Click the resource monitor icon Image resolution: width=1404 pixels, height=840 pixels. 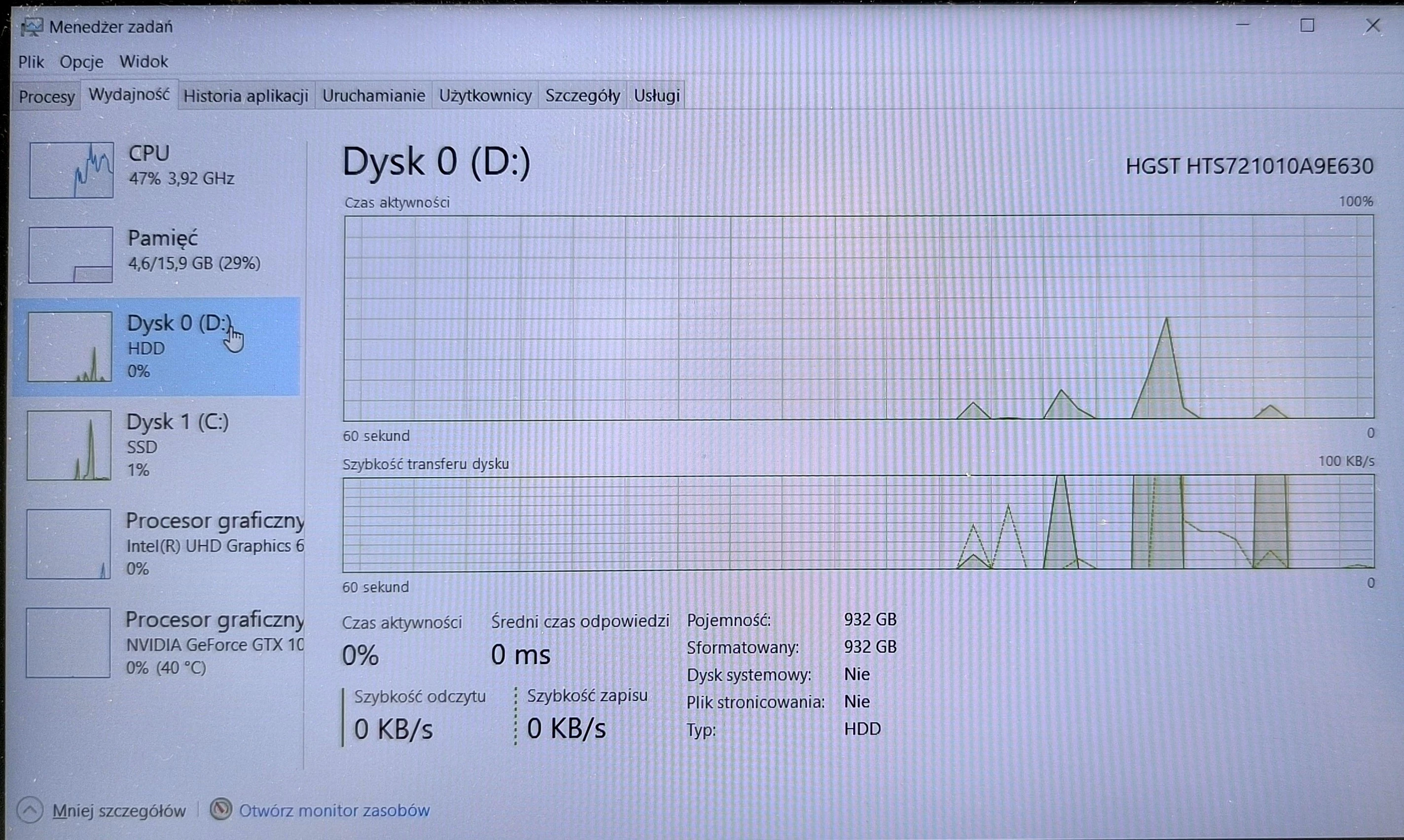click(221, 809)
